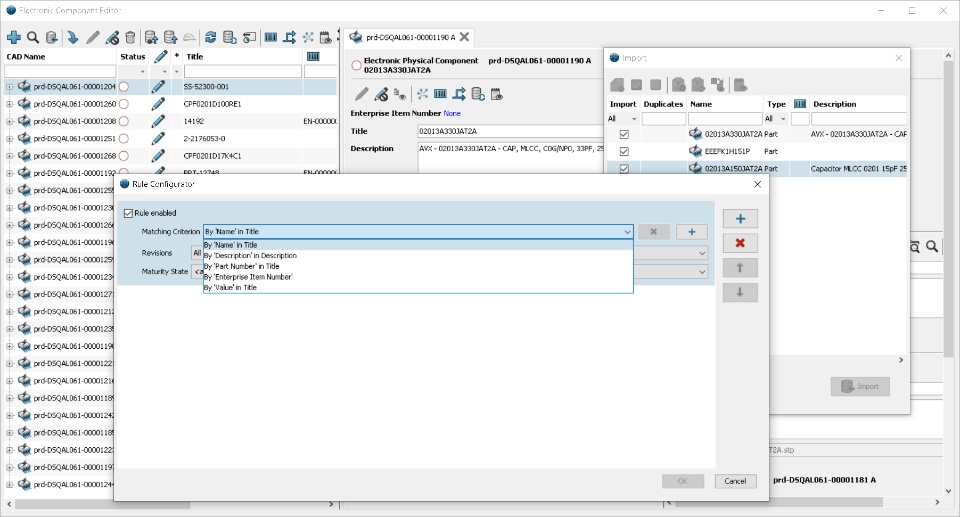The height and width of the screenshot is (517, 960).
Task: Click status circle for prd-DSQAL061-00001208 row
Action: pyautogui.click(x=124, y=121)
